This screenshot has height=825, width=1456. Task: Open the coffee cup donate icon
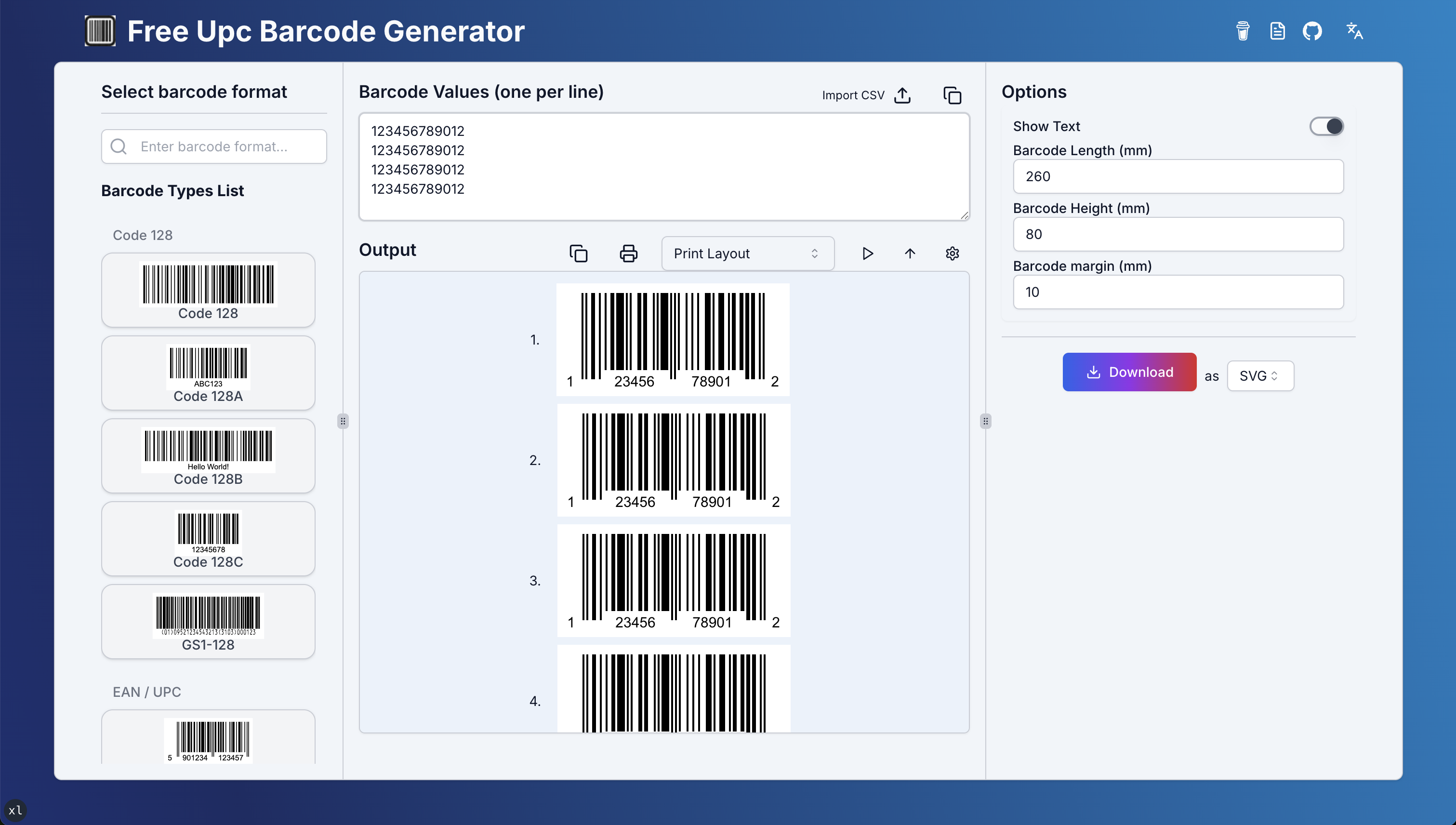[1243, 30]
